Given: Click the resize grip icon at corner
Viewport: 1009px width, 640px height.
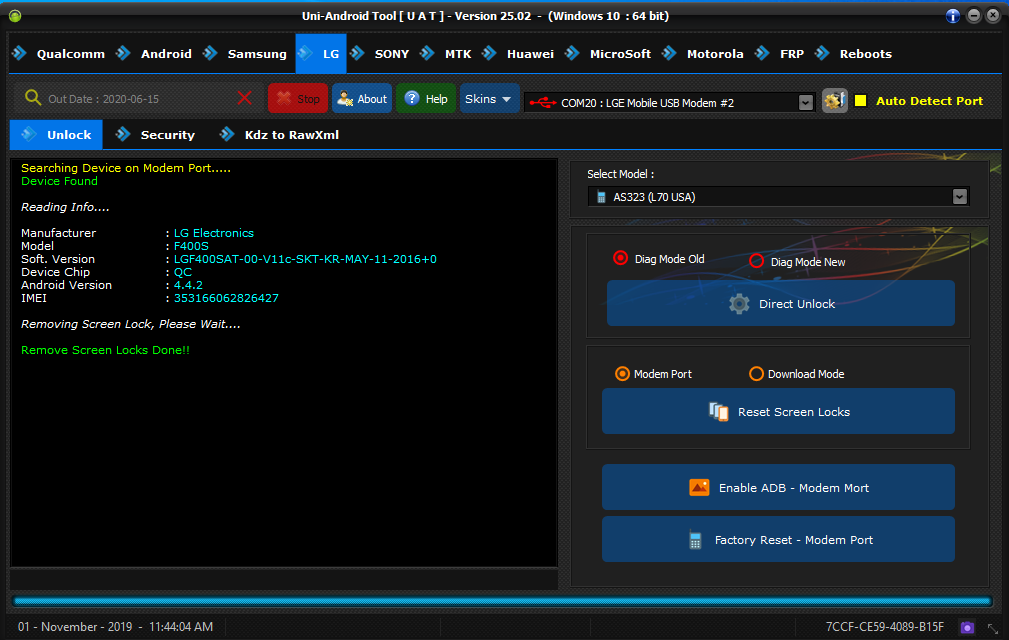Looking at the screenshot, I should (994, 628).
